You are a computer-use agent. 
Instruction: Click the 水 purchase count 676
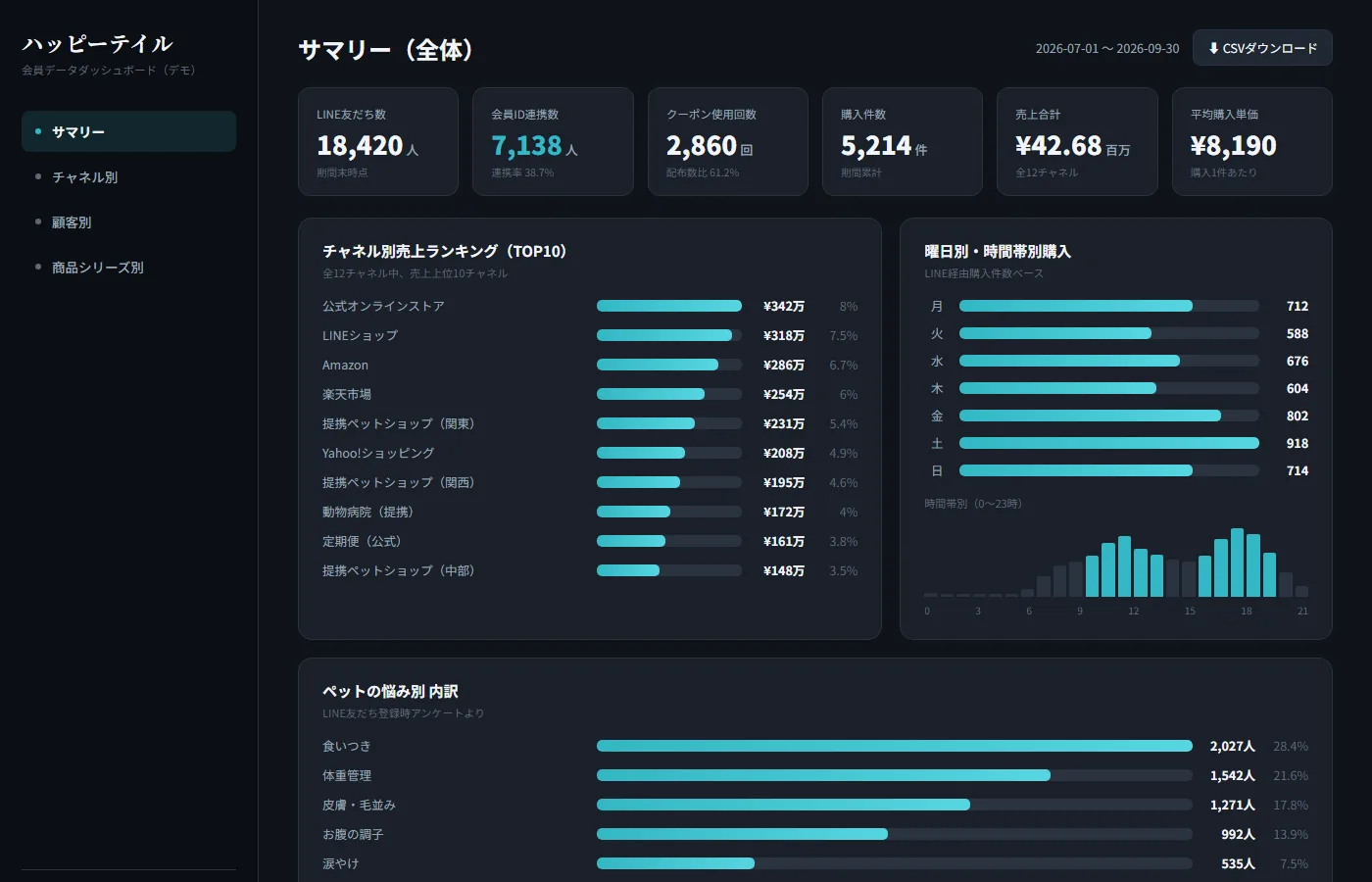point(1298,361)
